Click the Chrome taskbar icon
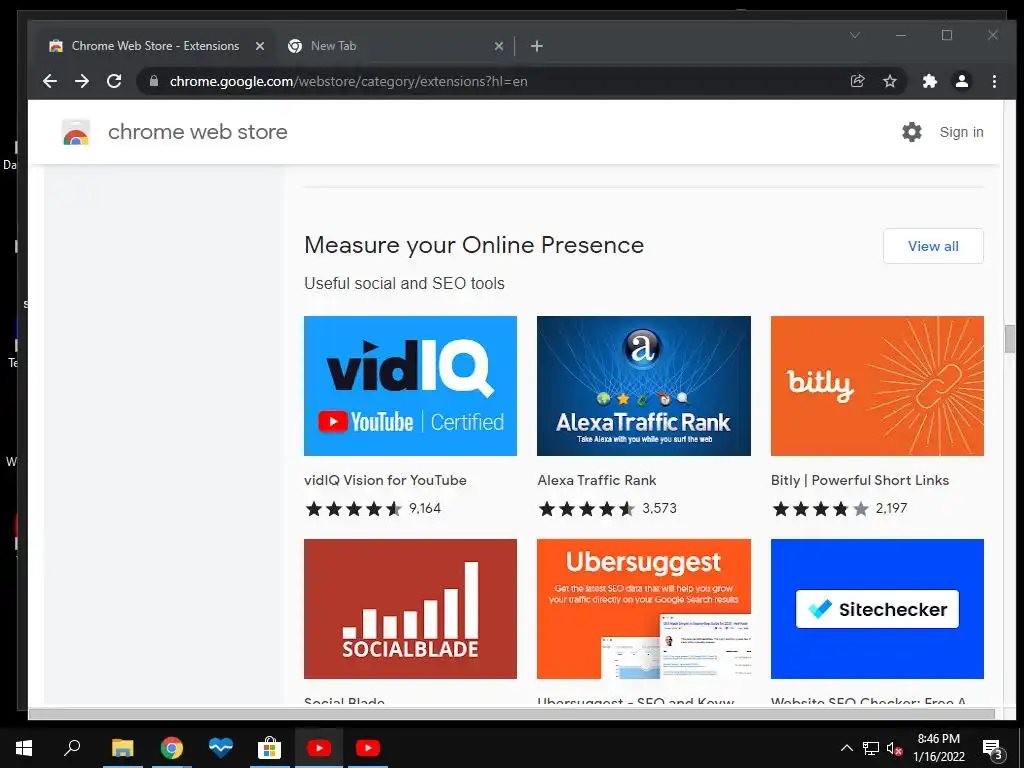This screenshot has height=768, width=1024. (x=171, y=748)
